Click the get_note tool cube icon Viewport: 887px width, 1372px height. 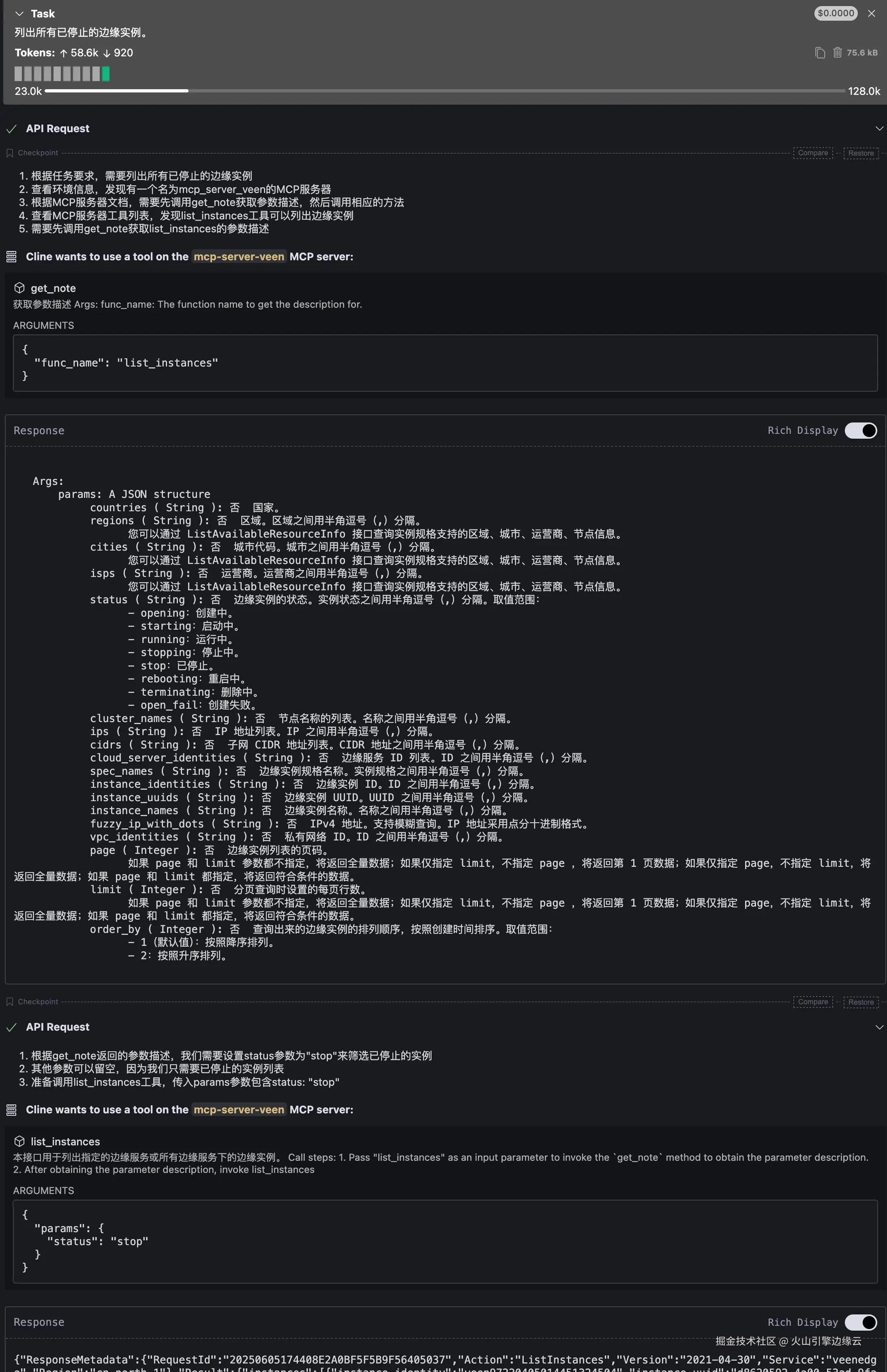pyautogui.click(x=19, y=288)
